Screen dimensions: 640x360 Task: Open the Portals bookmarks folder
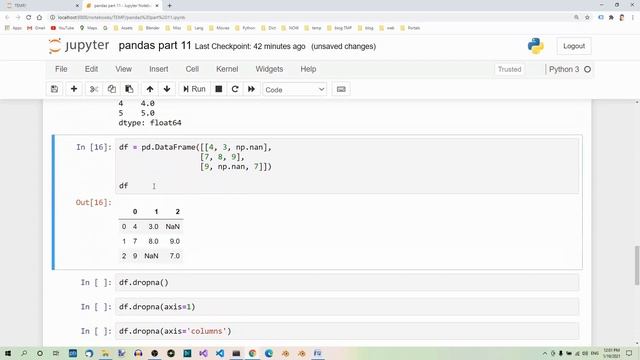click(x=410, y=28)
